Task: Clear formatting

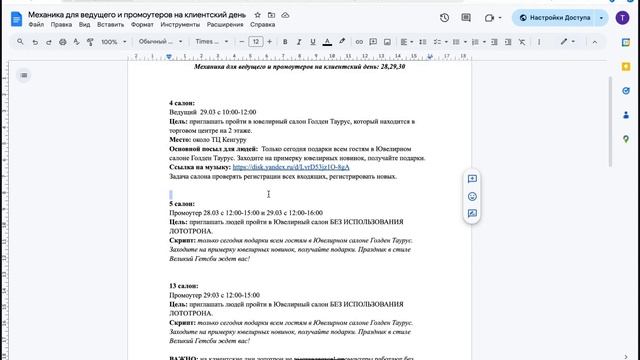Action: (522, 42)
